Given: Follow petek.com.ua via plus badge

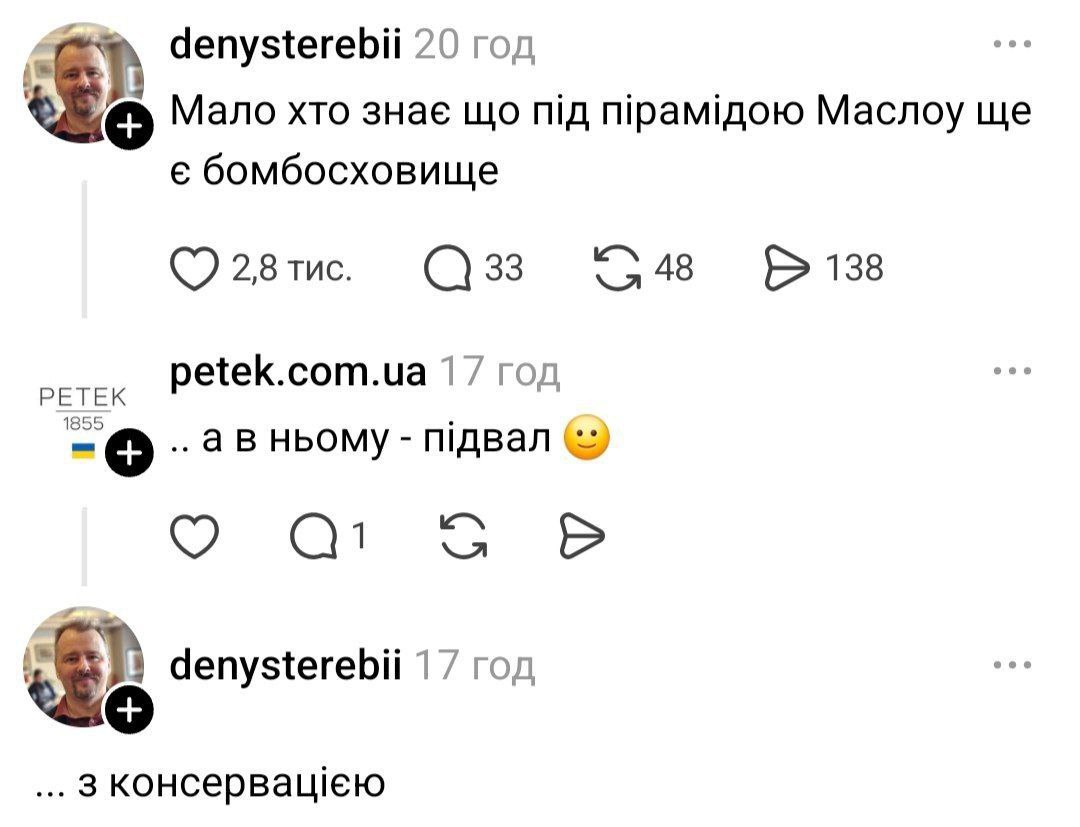Looking at the screenshot, I should click(127, 456).
